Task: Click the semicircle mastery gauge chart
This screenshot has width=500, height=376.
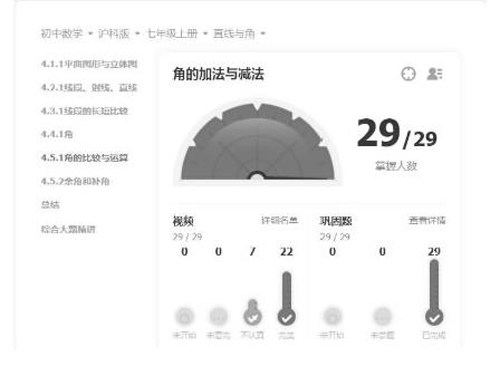Action: (x=257, y=141)
